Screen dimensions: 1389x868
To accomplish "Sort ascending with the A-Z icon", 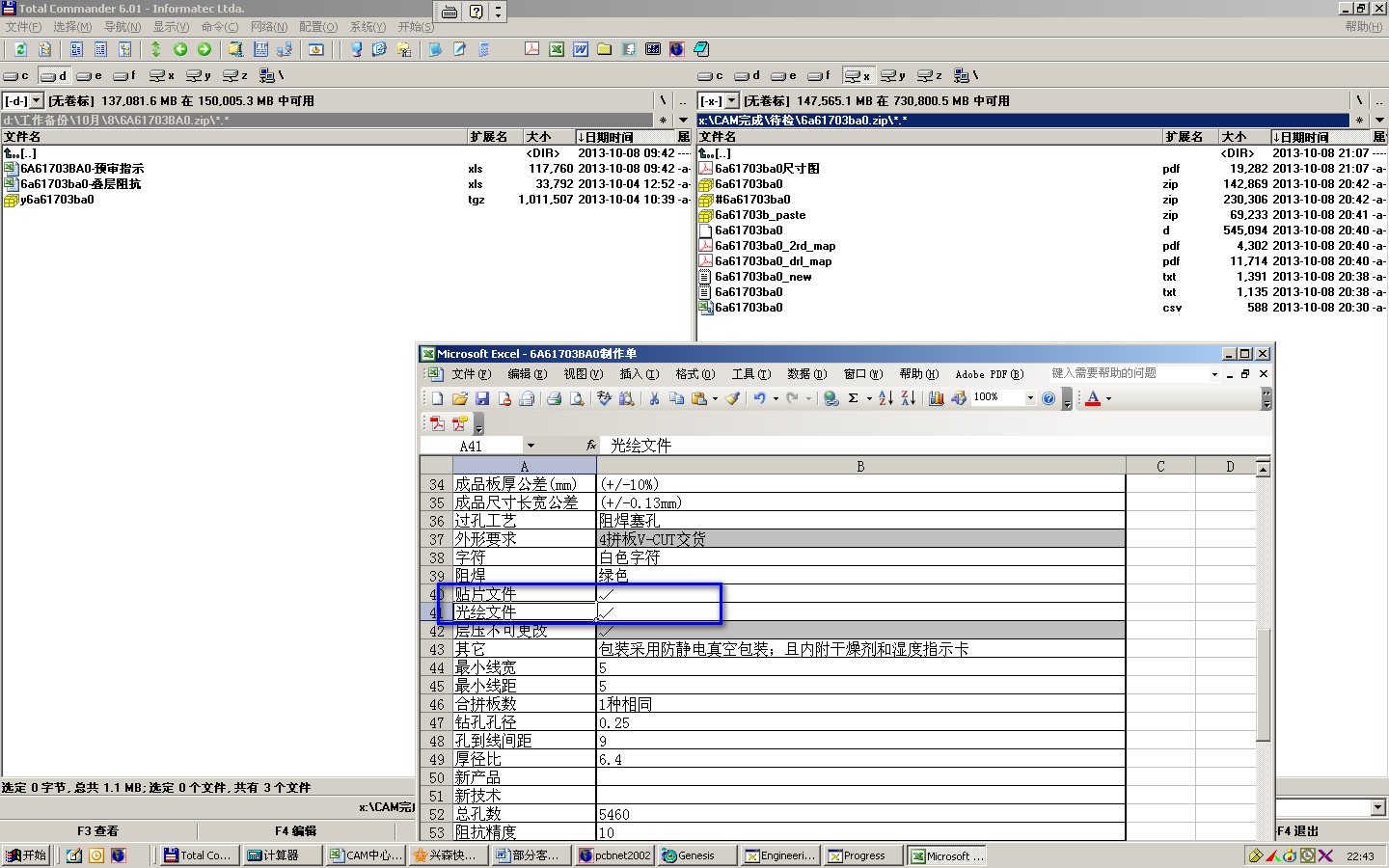I will click(885, 398).
